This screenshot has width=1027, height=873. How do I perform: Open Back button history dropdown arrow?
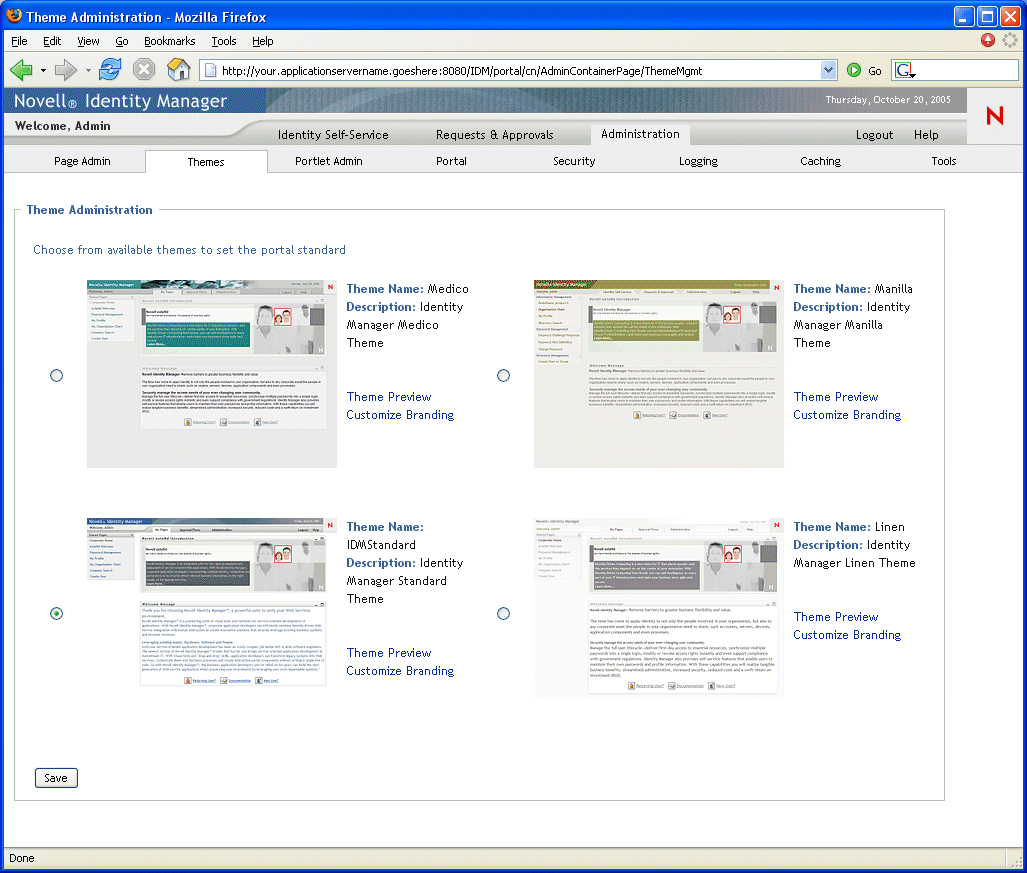43,70
